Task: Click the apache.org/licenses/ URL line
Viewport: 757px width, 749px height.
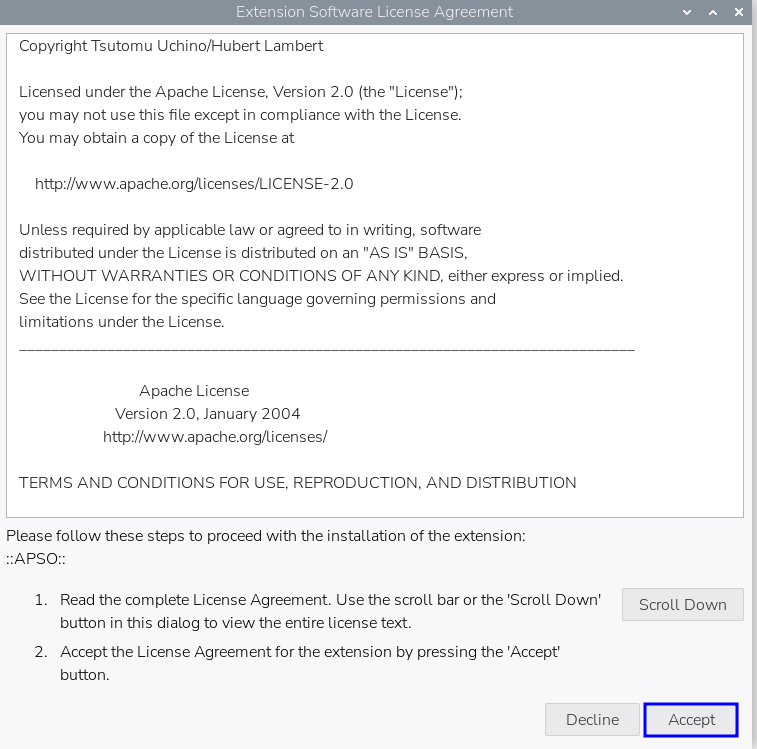Action: click(x=215, y=437)
